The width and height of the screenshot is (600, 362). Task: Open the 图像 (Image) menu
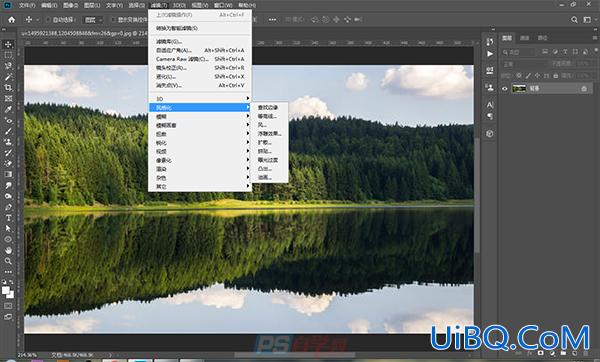pyautogui.click(x=70, y=5)
